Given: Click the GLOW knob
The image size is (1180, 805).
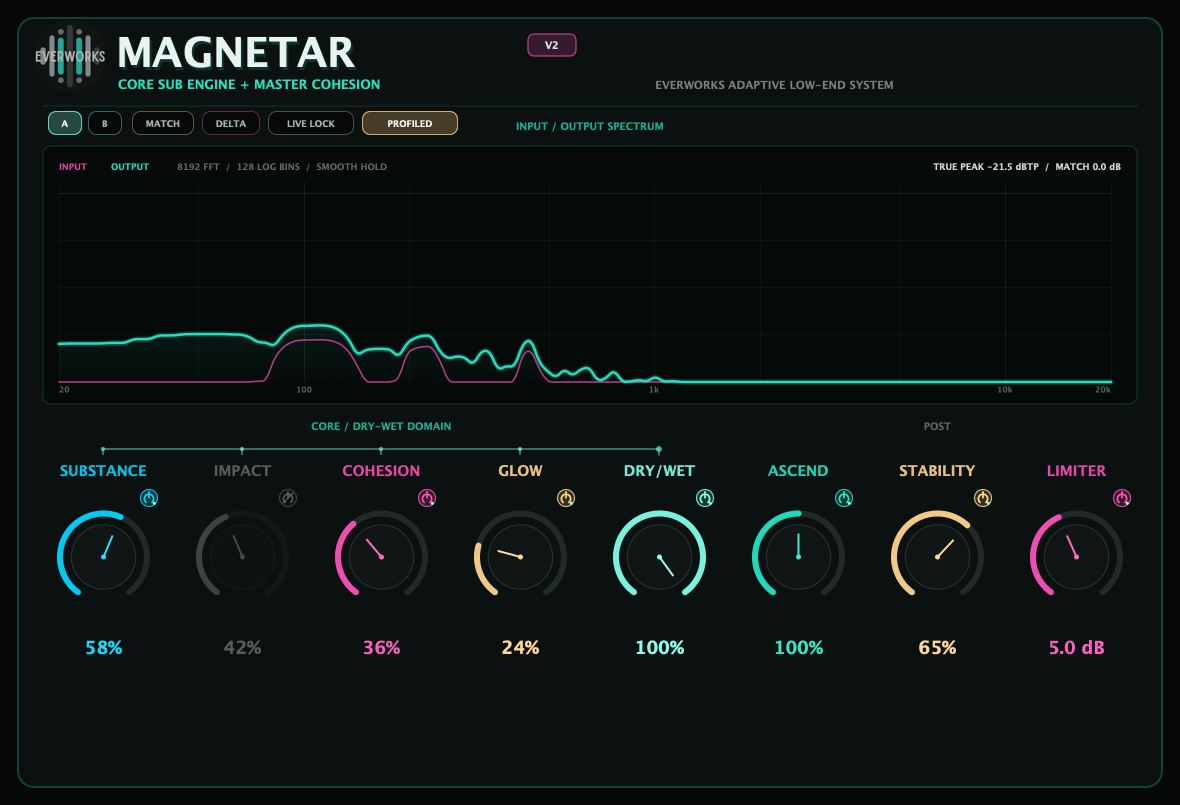Looking at the screenshot, I should (x=521, y=557).
